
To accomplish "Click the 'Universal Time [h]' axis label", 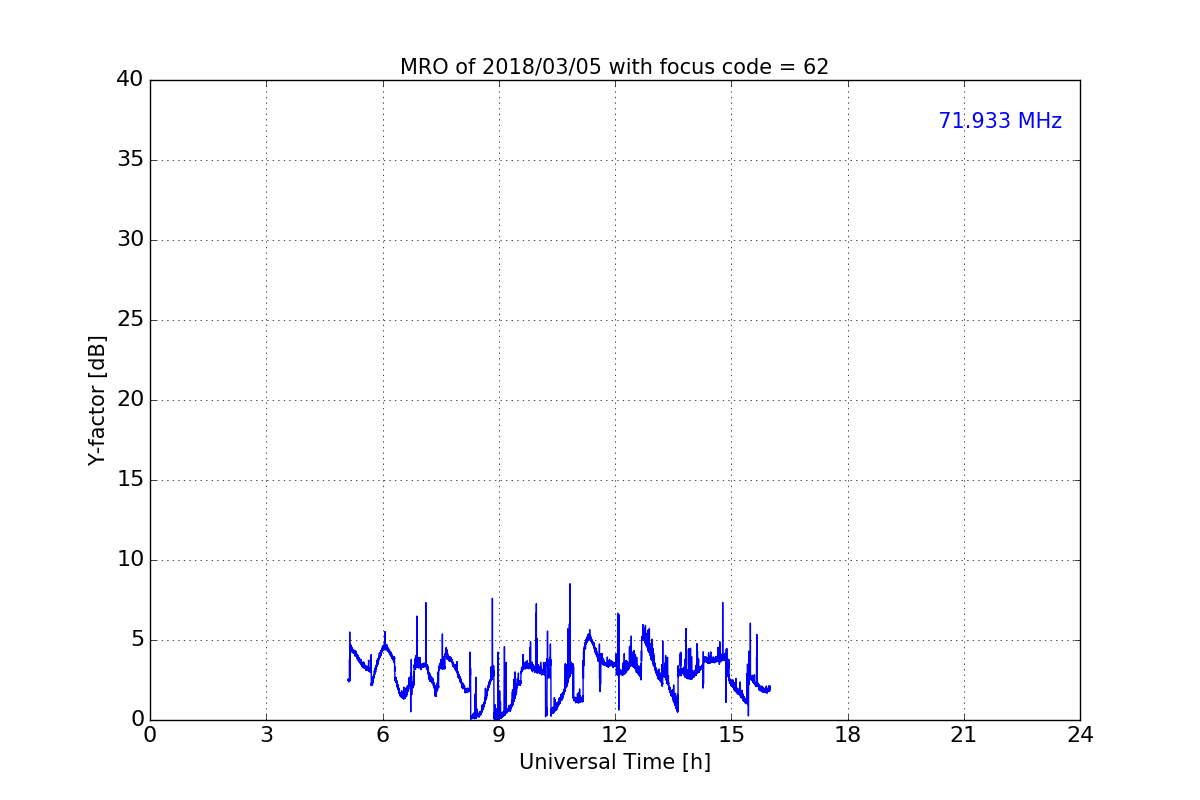I will tap(614, 762).
